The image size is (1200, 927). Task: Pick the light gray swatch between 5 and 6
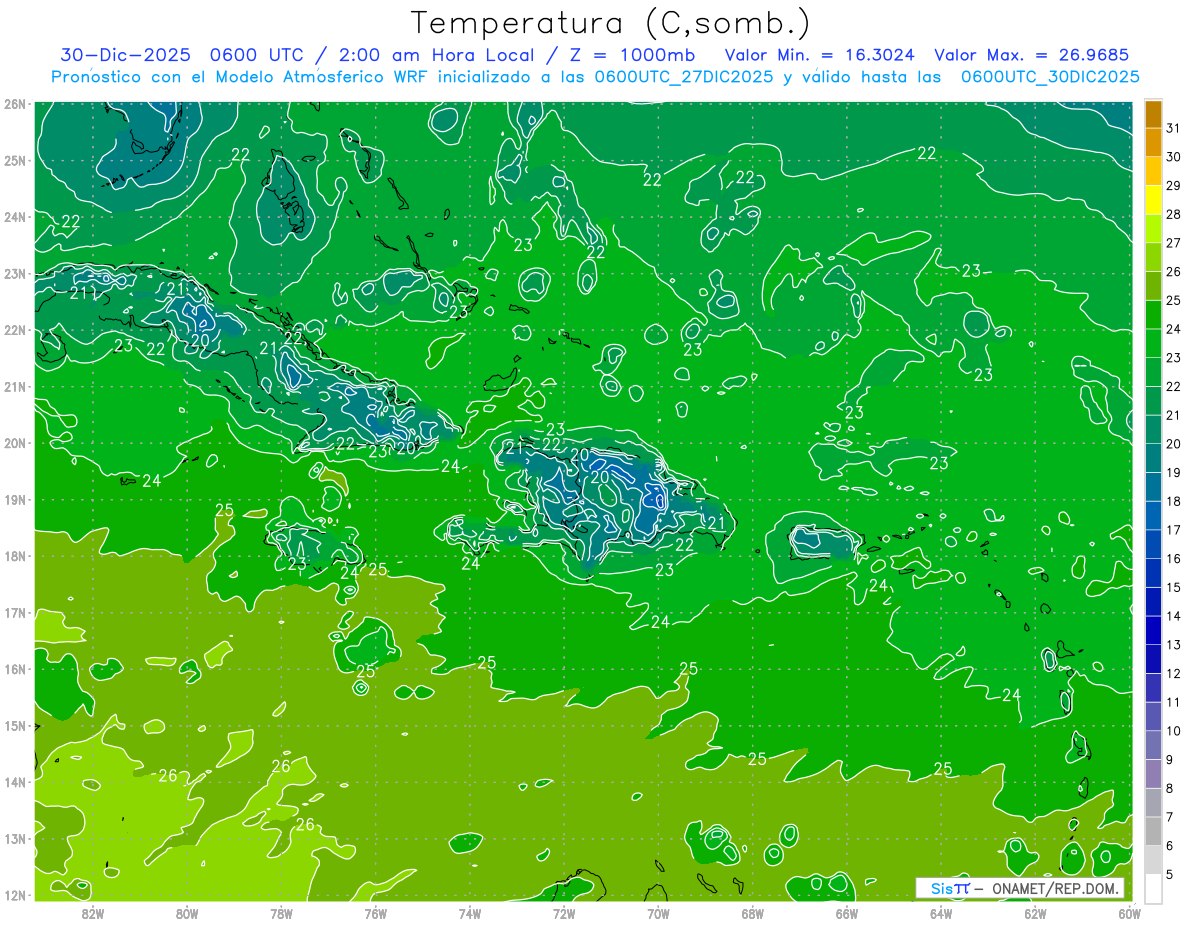click(1153, 860)
